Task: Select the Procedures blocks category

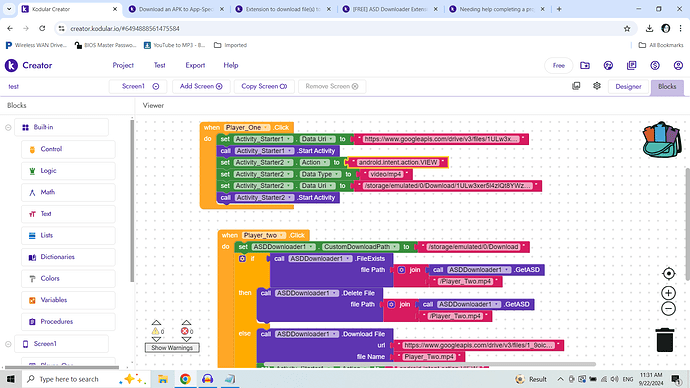Action: [x=68, y=322]
